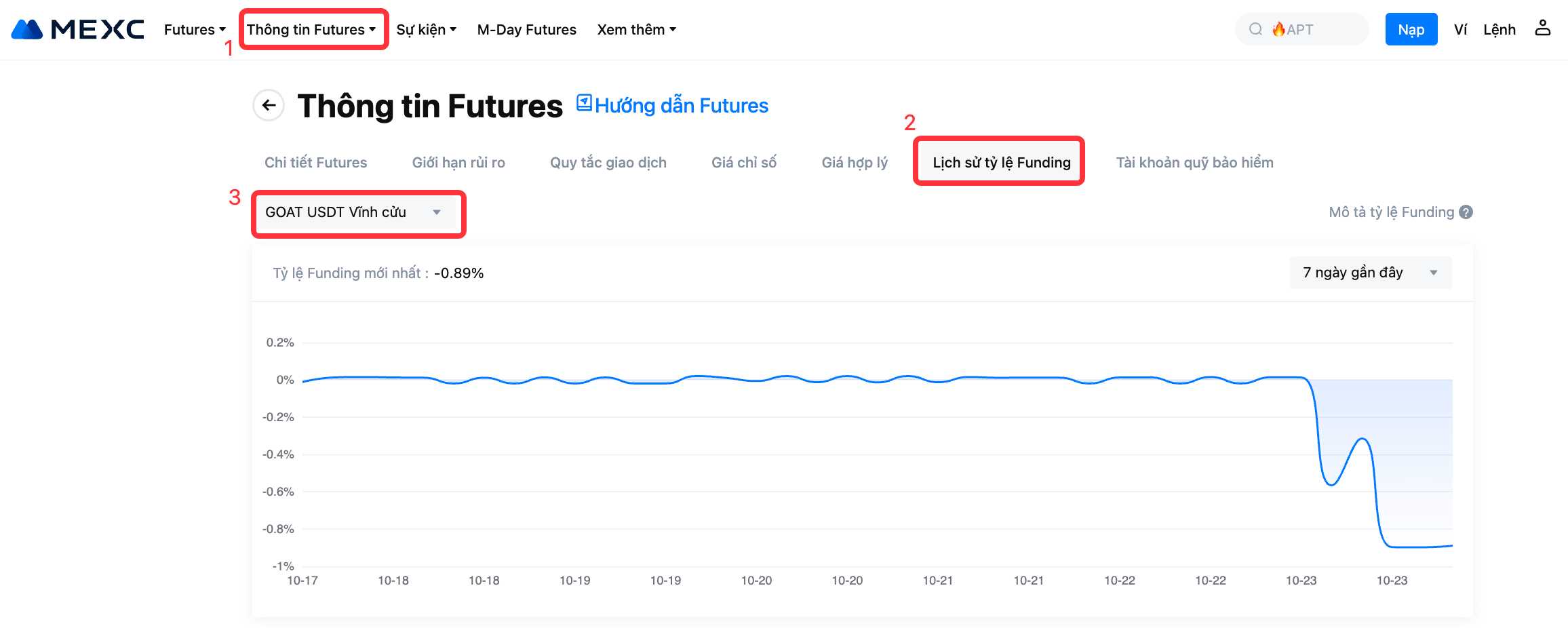The height and width of the screenshot is (628, 1568).
Task: Switch to Tài khoản quỹ bảo hiểm tab
Action: tap(1194, 163)
